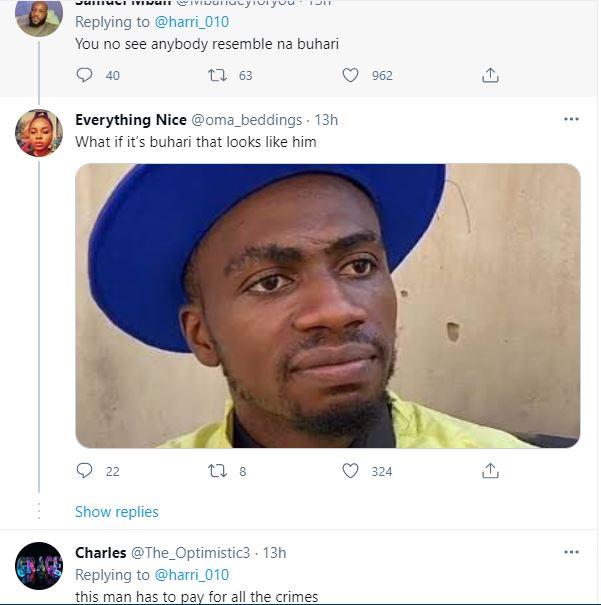Open @harri_010 mention in Charles's reply

[x=192, y=575]
